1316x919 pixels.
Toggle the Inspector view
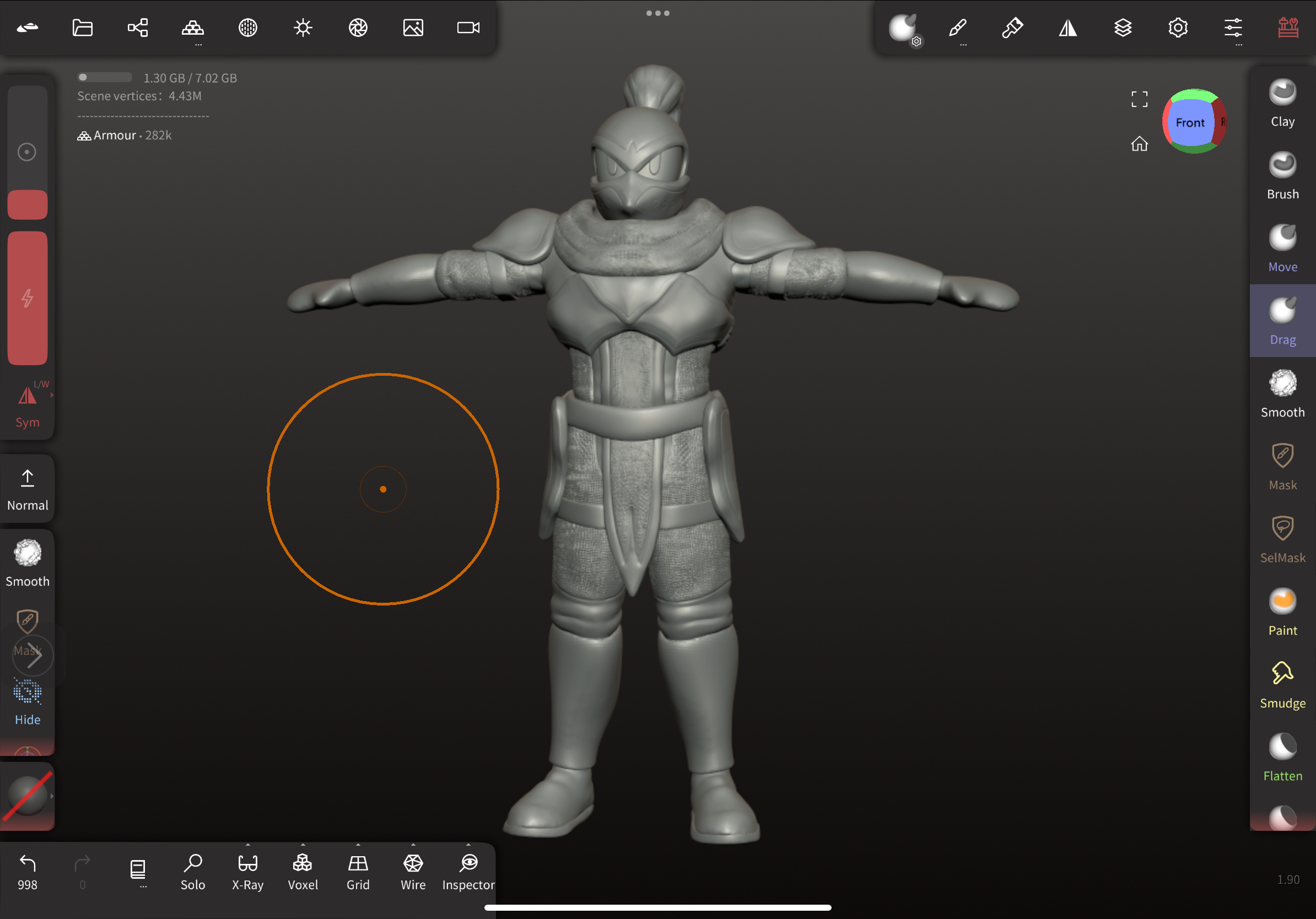click(468, 872)
